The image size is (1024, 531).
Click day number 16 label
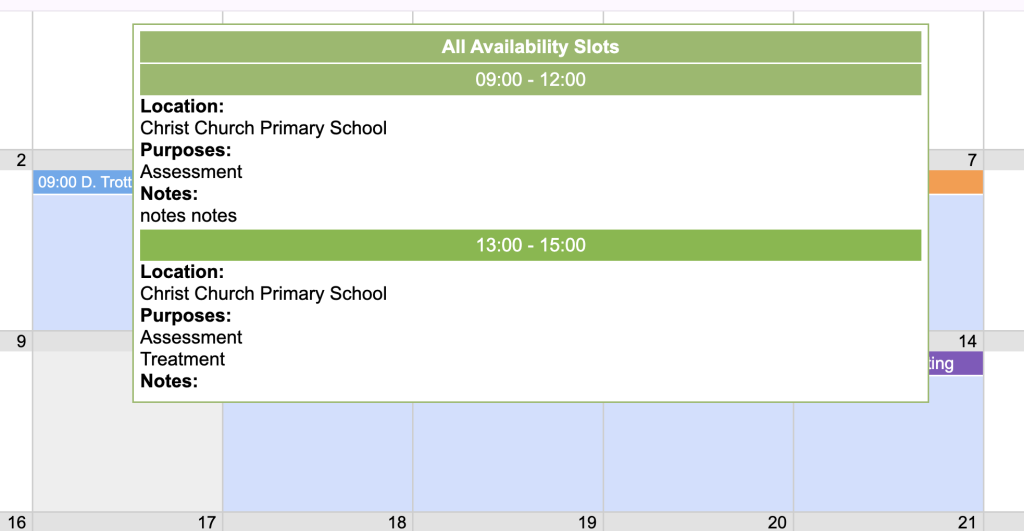point(19,522)
